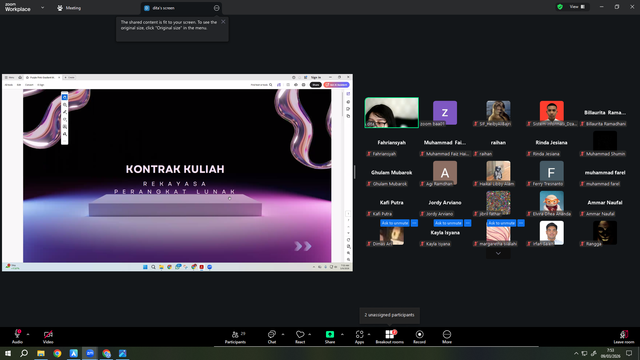Unmute using the Audio microphone icon
Viewport: 640px width, 360px height.
click(17, 334)
